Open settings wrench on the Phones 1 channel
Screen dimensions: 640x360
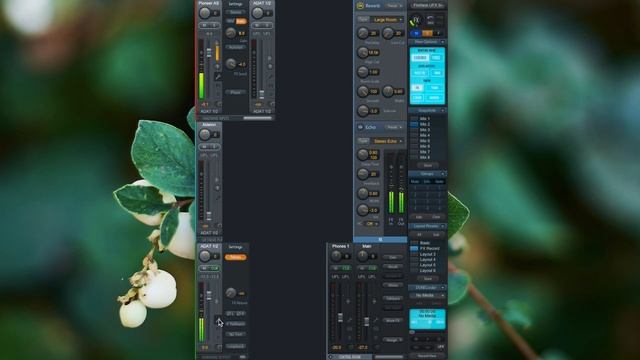[x=349, y=320]
